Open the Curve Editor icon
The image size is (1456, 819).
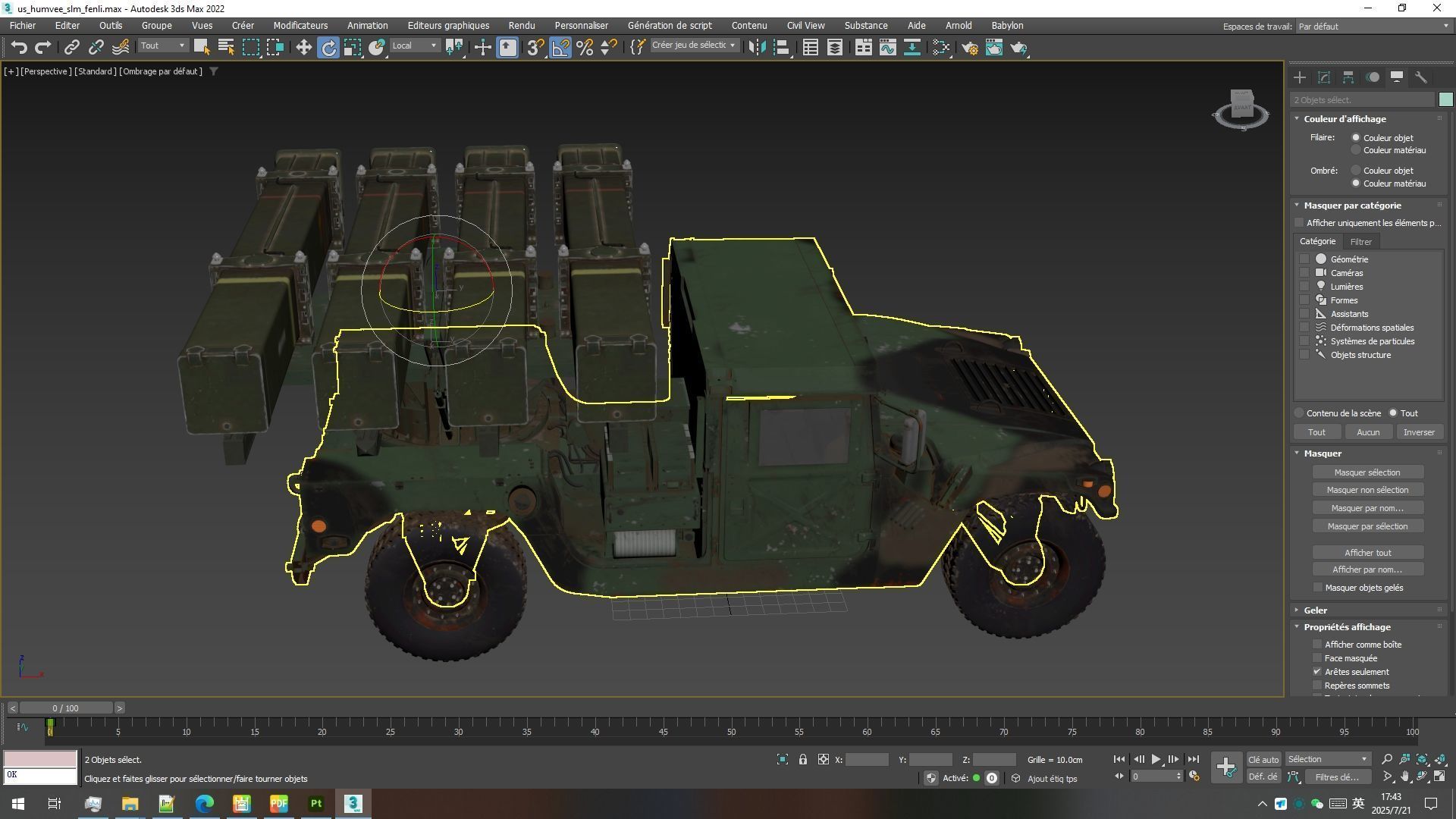888,47
